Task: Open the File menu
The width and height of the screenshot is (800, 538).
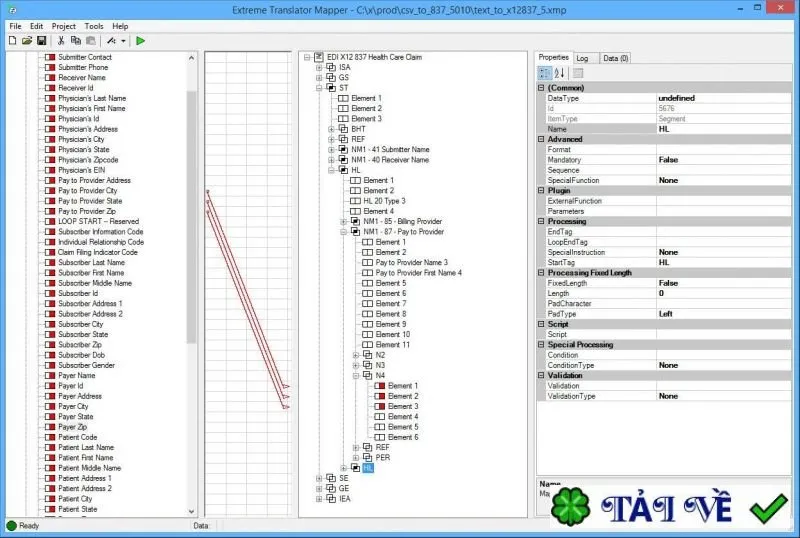Action: pyautogui.click(x=15, y=26)
